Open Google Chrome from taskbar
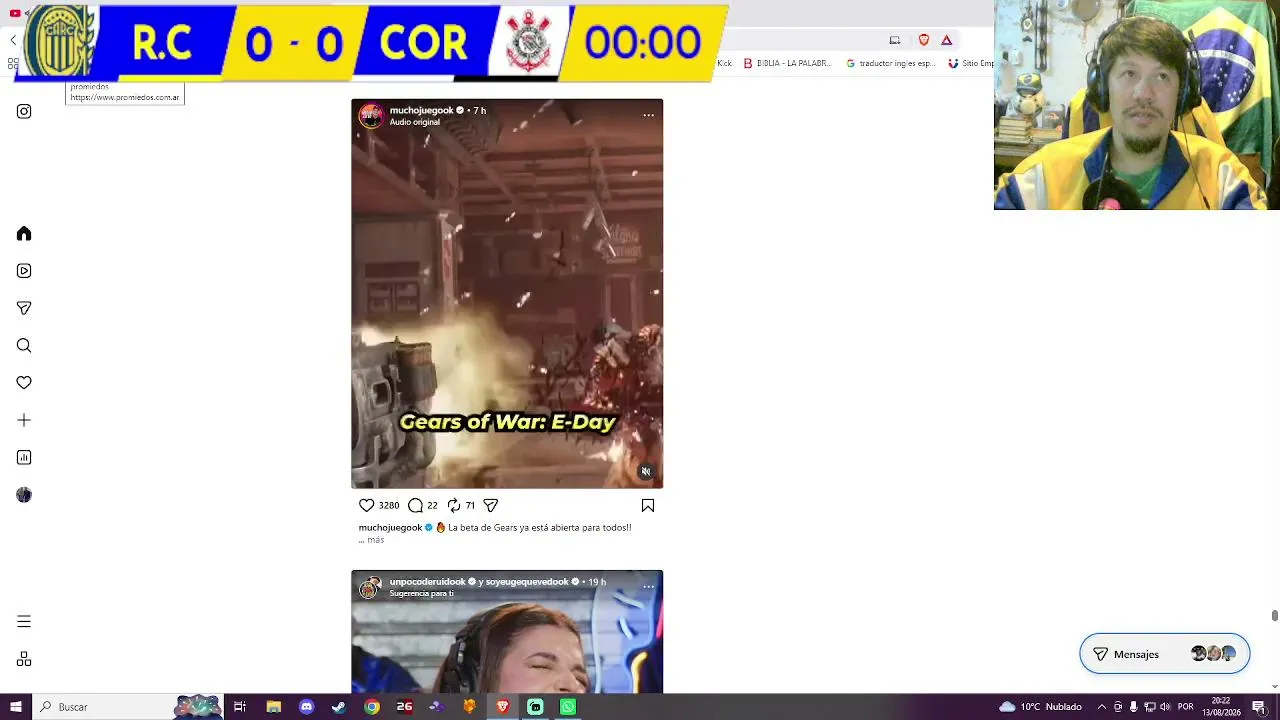Screen dimensions: 1280x720 coord(372,707)
